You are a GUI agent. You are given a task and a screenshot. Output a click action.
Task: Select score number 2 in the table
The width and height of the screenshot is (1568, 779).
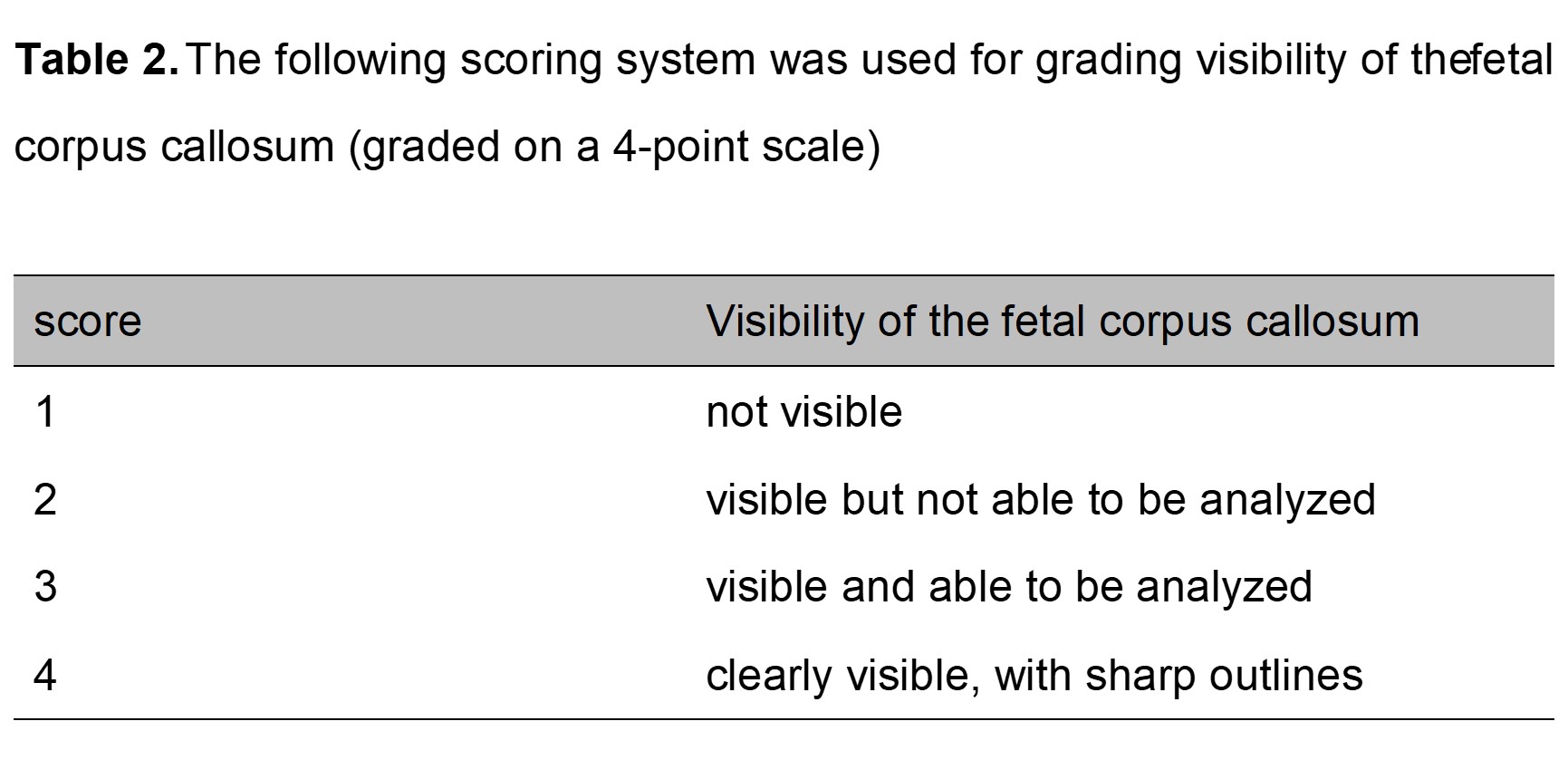pos(45,500)
